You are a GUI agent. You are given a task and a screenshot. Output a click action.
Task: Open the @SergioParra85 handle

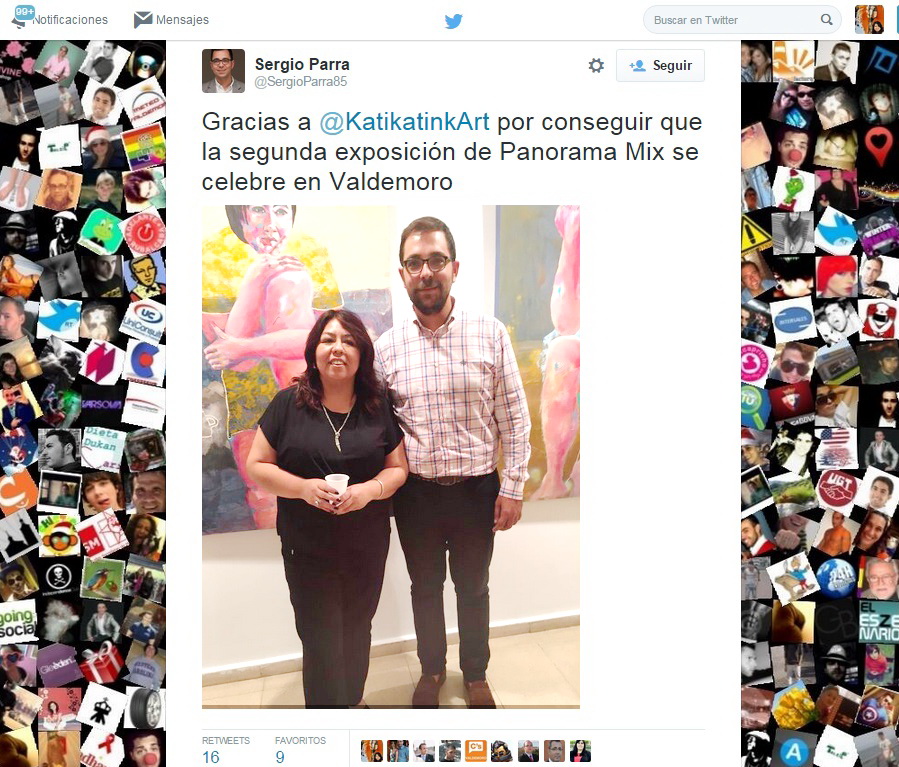pos(300,81)
